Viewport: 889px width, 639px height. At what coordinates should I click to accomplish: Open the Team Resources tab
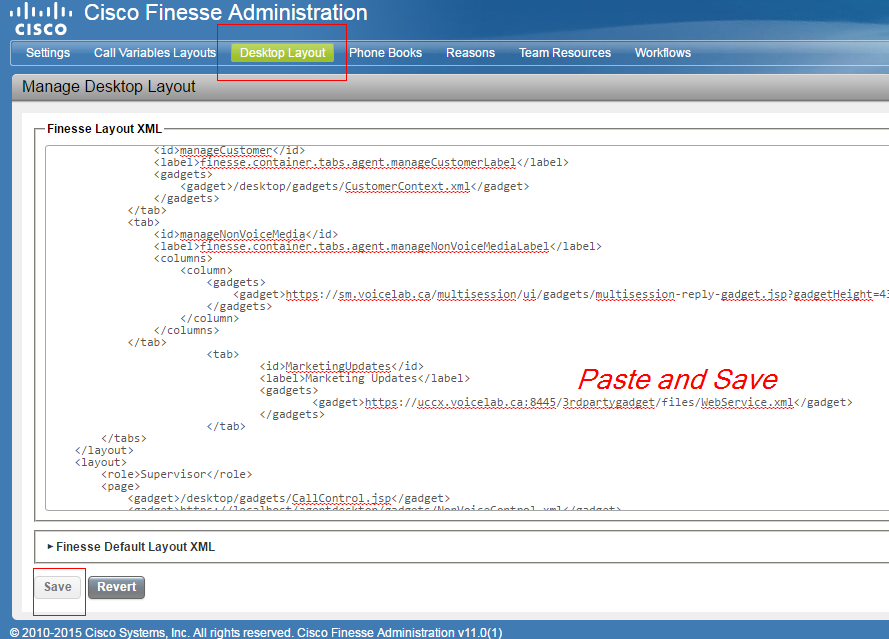(565, 53)
